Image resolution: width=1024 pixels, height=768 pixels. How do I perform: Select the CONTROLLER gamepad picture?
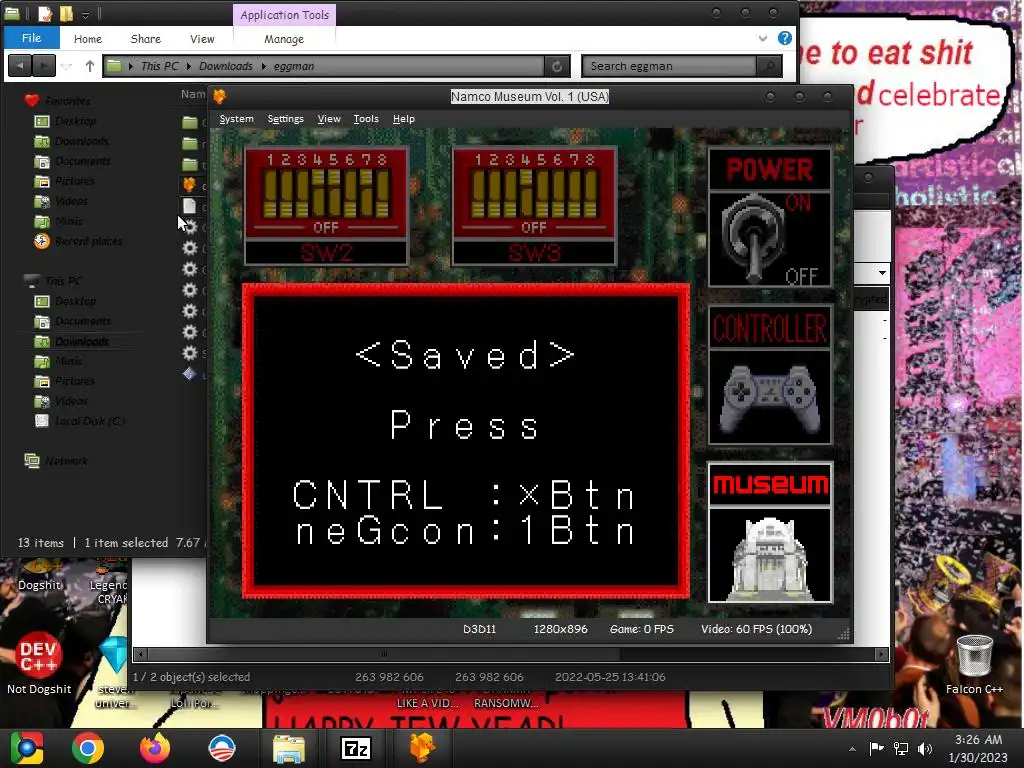coord(770,398)
